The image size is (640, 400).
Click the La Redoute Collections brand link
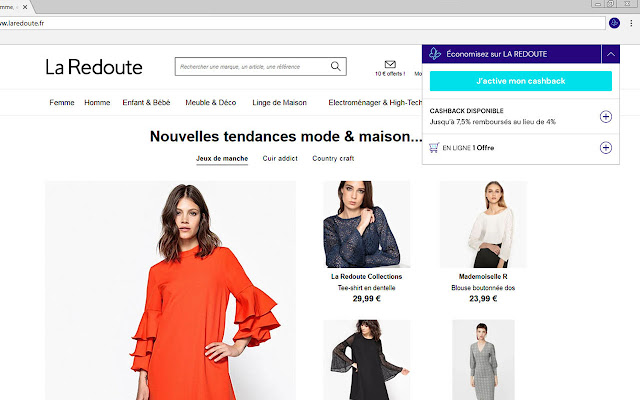coord(367,276)
